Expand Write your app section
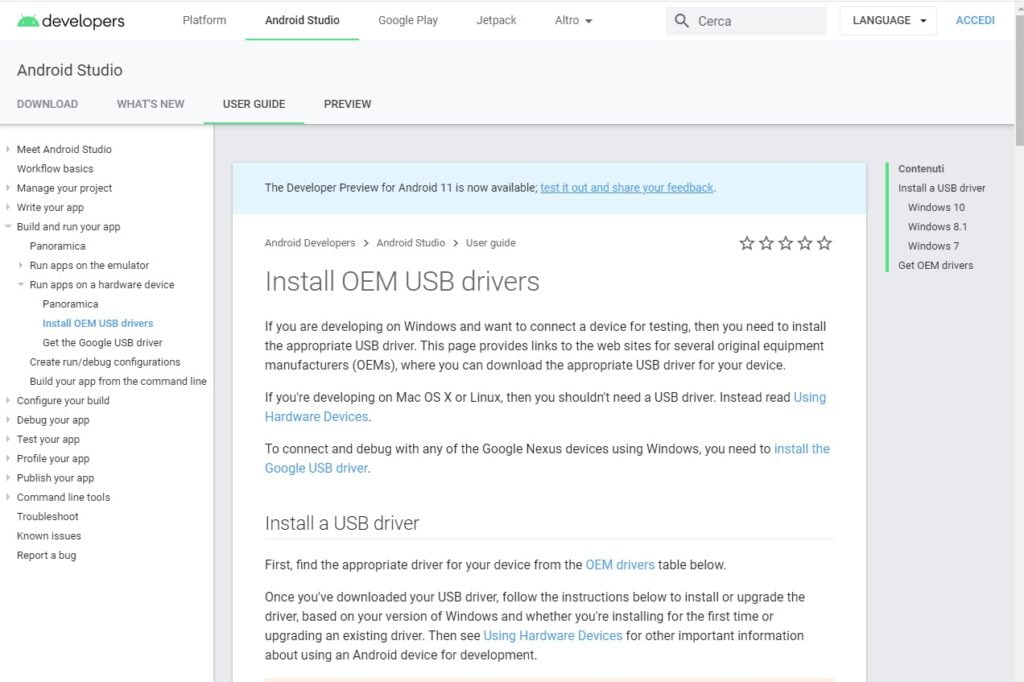The height and width of the screenshot is (682, 1024). (x=8, y=207)
